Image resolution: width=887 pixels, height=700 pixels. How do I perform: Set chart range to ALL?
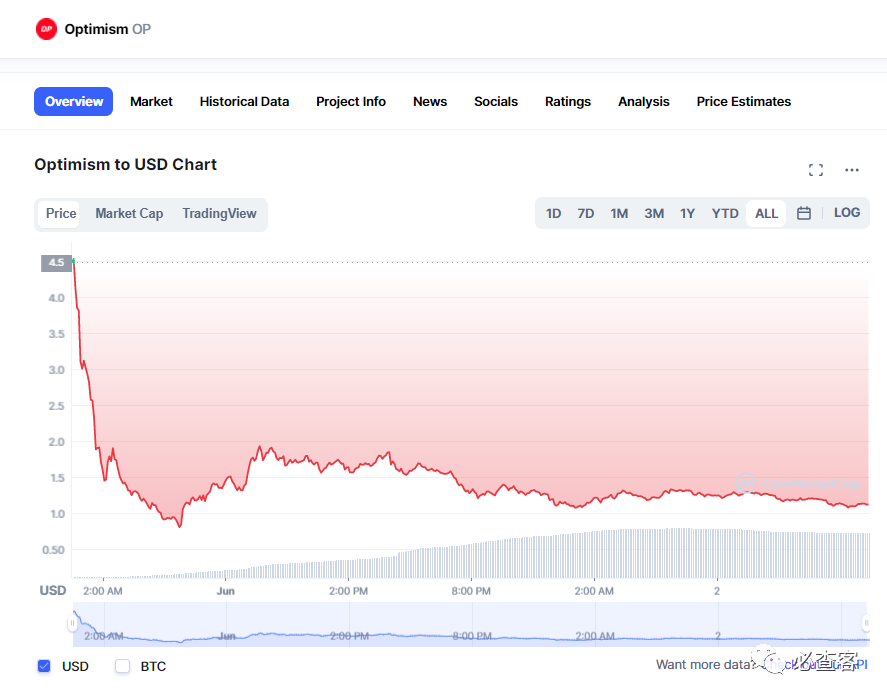767,213
